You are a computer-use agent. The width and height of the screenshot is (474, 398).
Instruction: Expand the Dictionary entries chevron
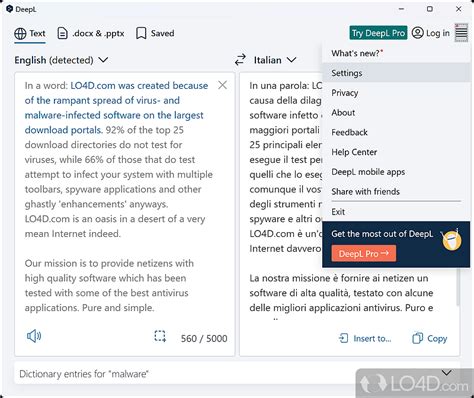pyautogui.click(x=447, y=372)
